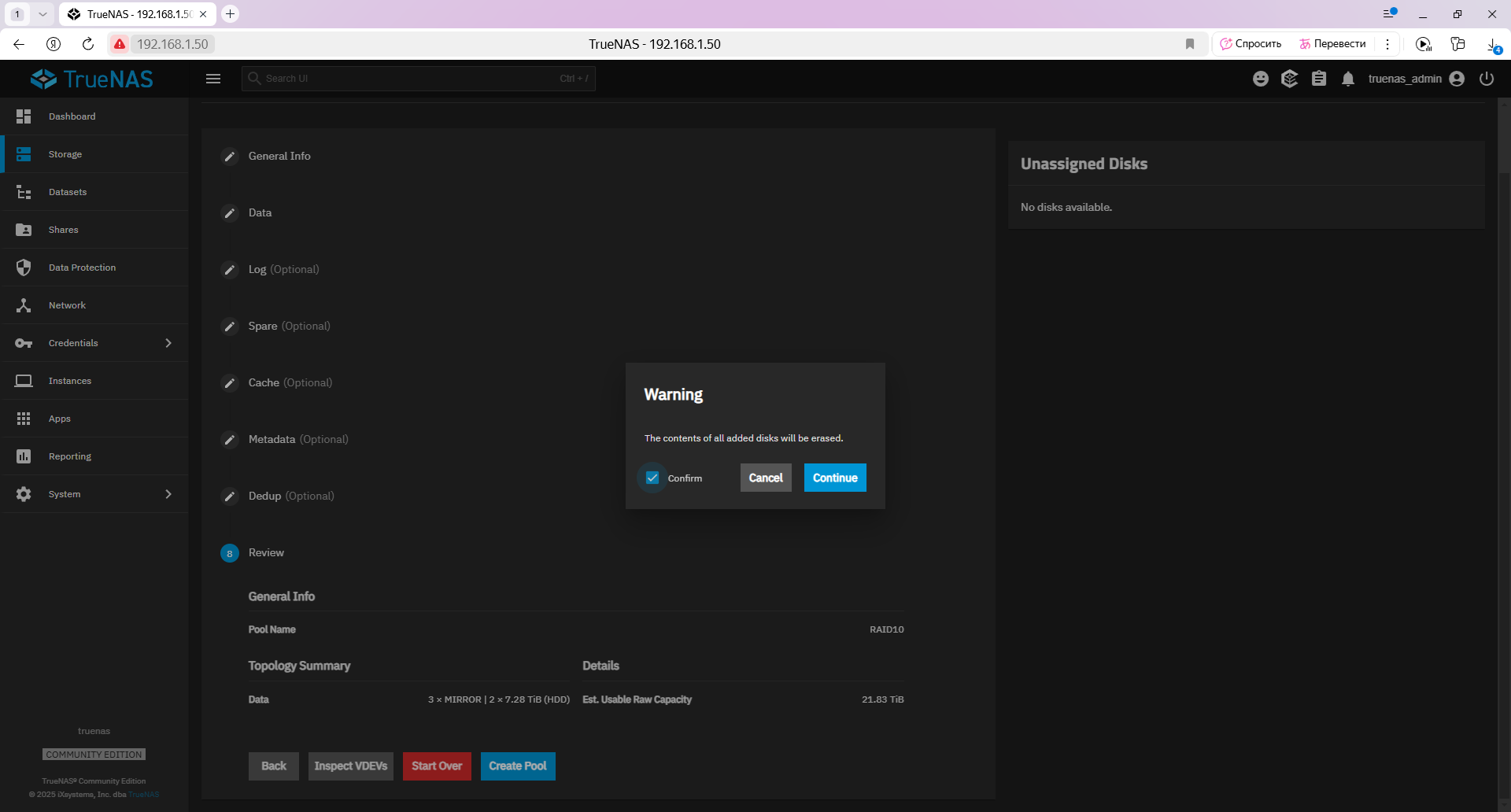This screenshot has width=1511, height=812.
Task: Open the Storage menu item
Action: (94, 154)
